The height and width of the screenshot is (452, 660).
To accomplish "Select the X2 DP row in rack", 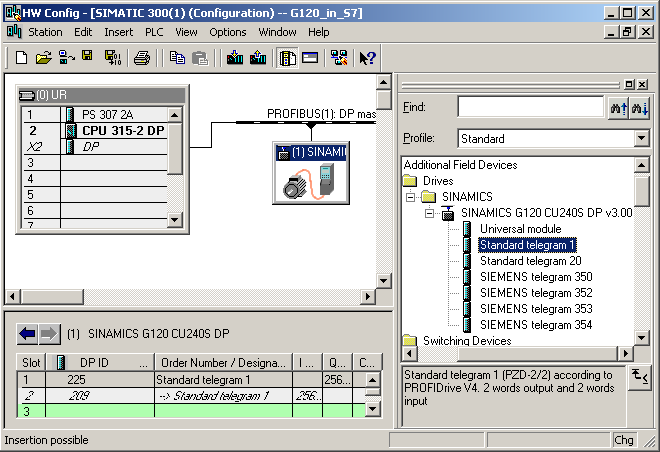I will [x=95, y=146].
